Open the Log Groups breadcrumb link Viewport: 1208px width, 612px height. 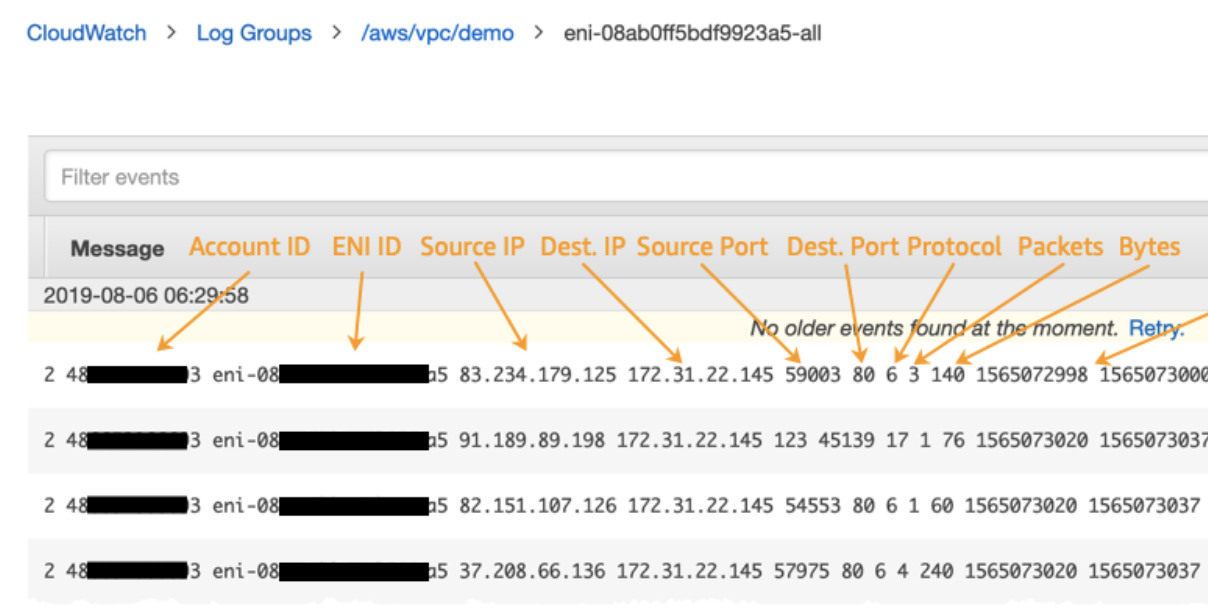[x=254, y=33]
